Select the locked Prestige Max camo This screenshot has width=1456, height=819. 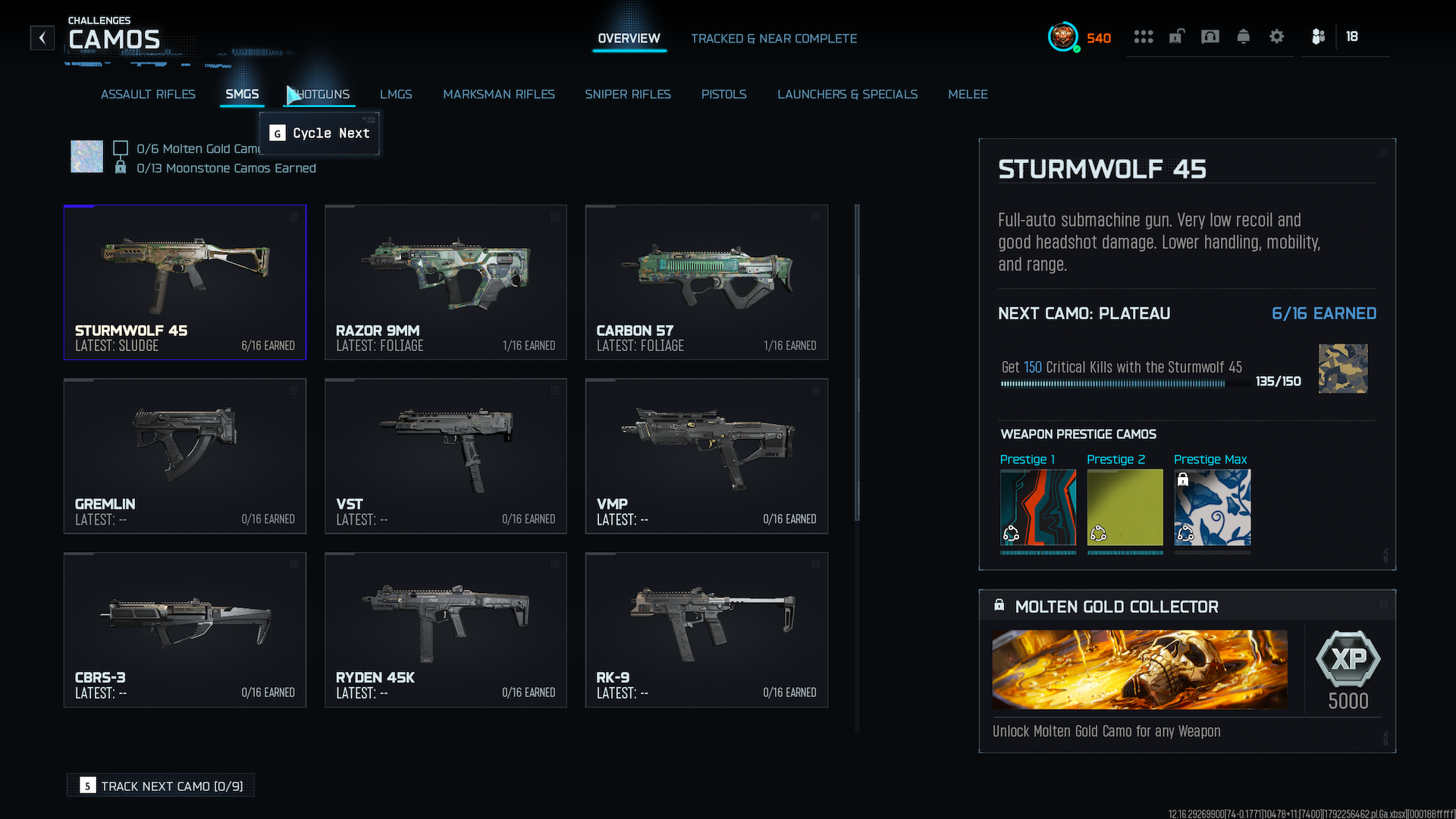[1213, 507]
